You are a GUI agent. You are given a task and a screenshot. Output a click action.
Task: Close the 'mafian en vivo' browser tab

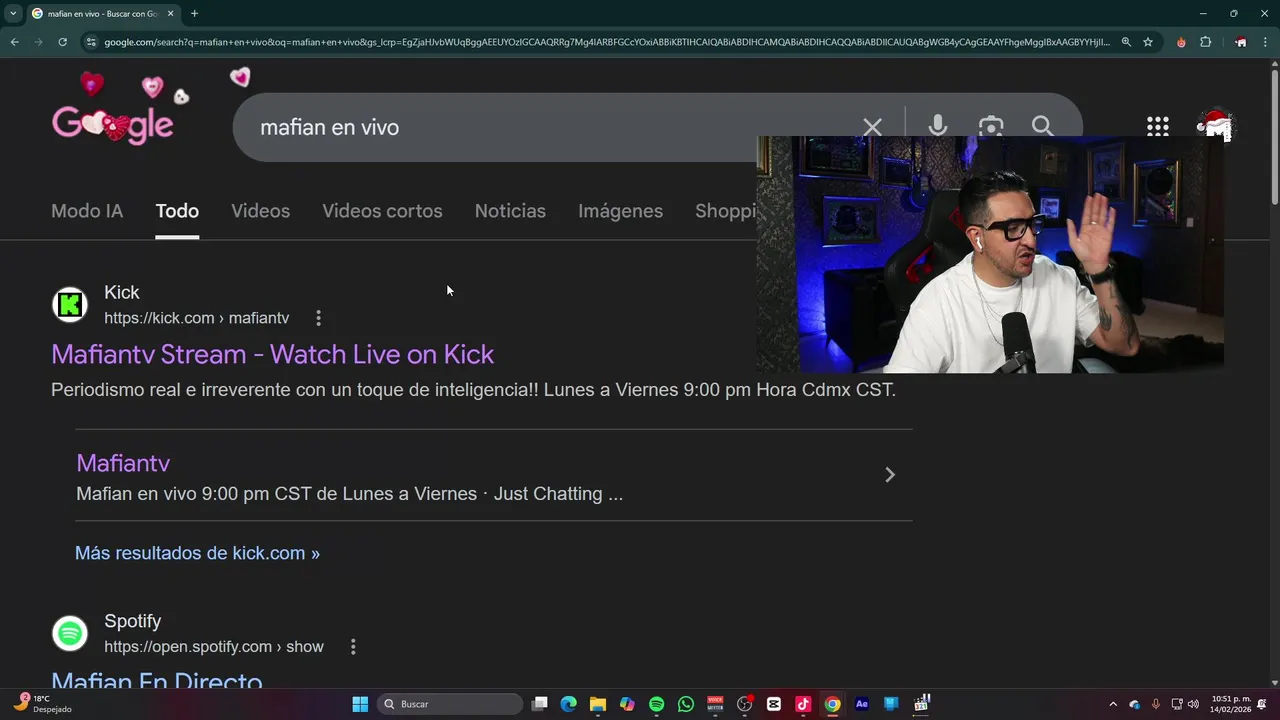point(170,13)
